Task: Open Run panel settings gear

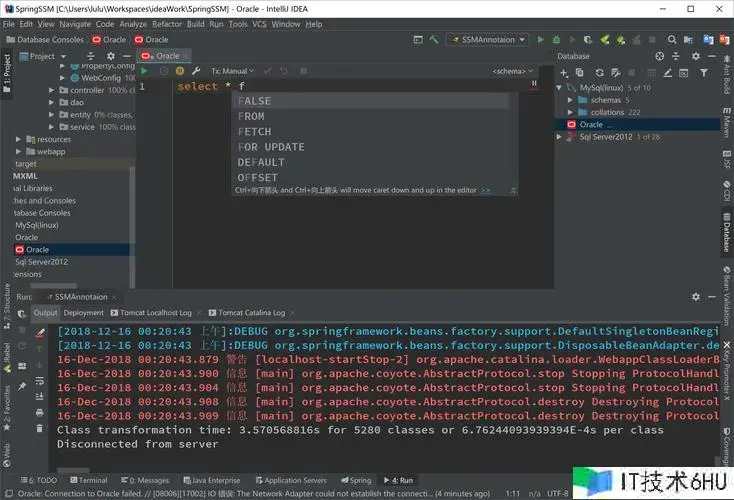Action: [x=697, y=297]
